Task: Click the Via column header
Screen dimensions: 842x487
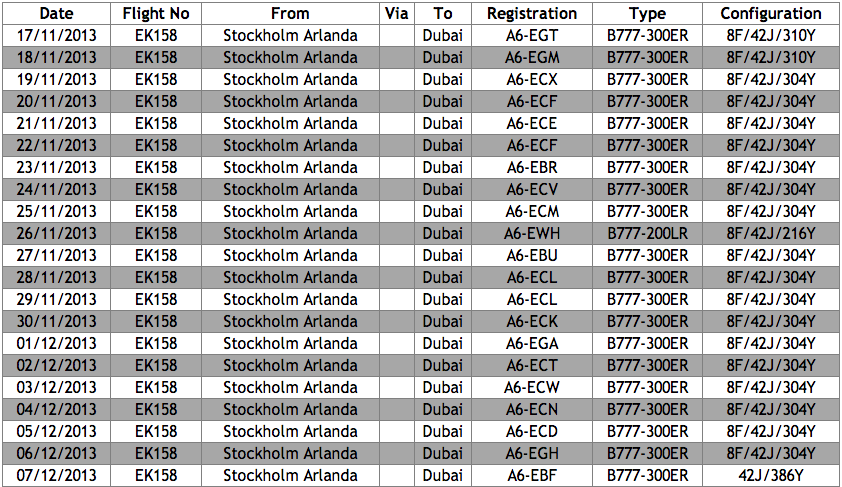Action: click(x=395, y=14)
